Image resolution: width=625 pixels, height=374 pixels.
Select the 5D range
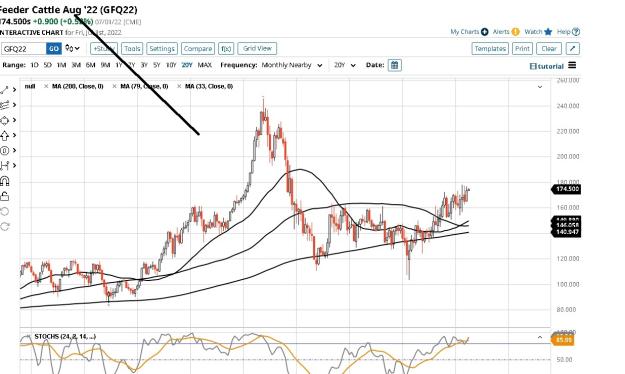(47, 65)
